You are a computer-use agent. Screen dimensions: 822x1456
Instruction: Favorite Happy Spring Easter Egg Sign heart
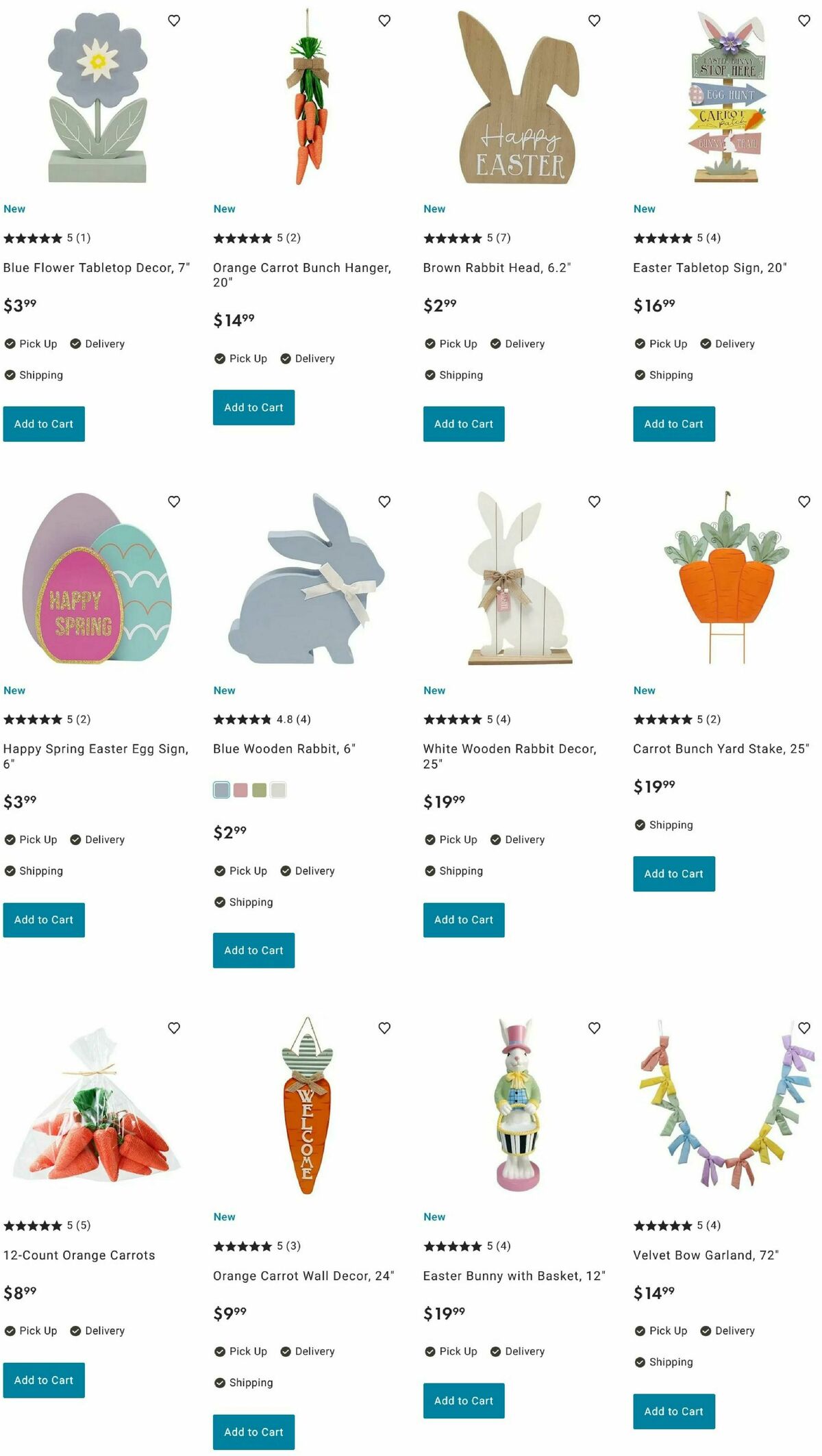point(174,502)
